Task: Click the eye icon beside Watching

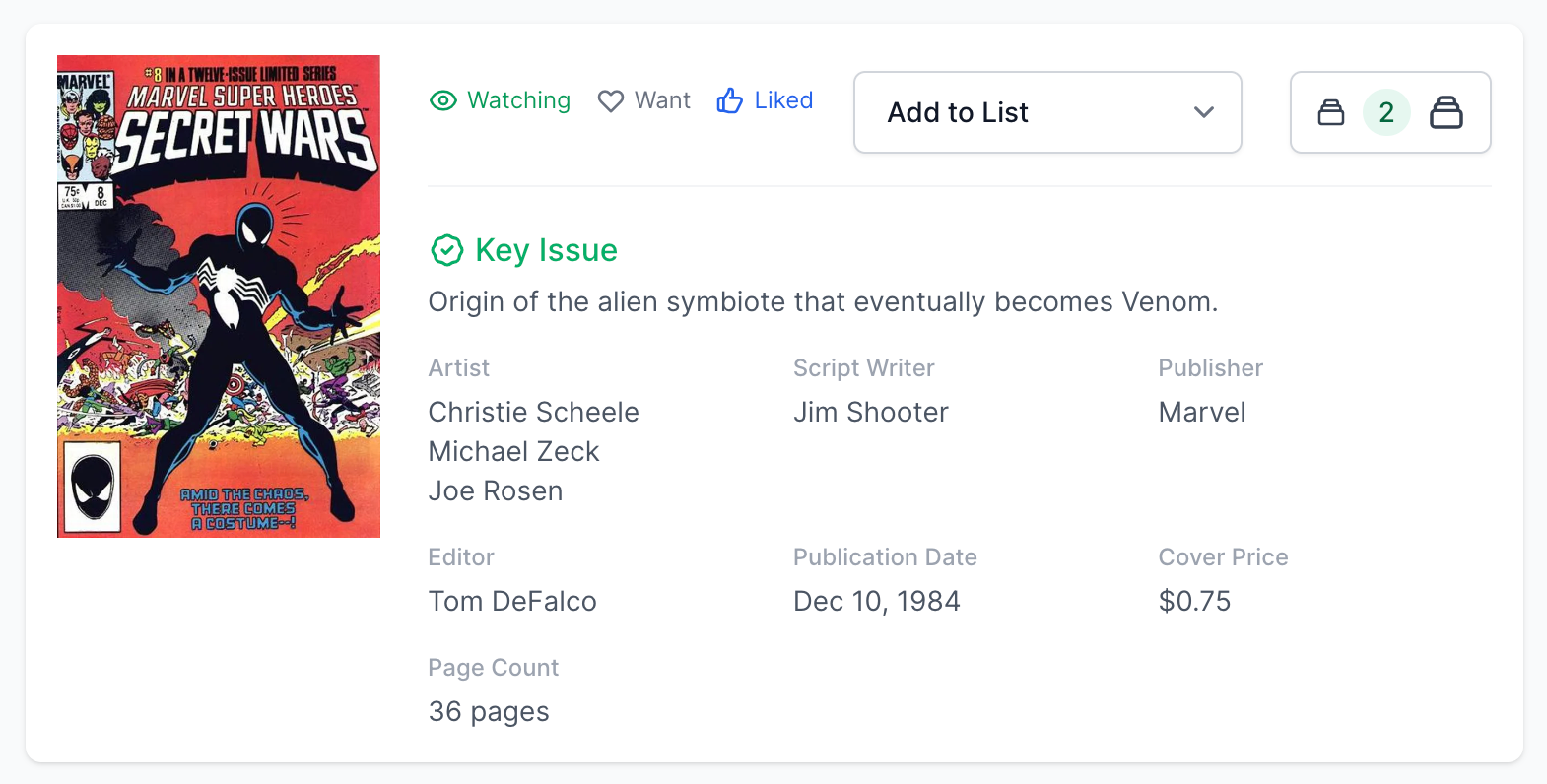Action: tap(443, 100)
